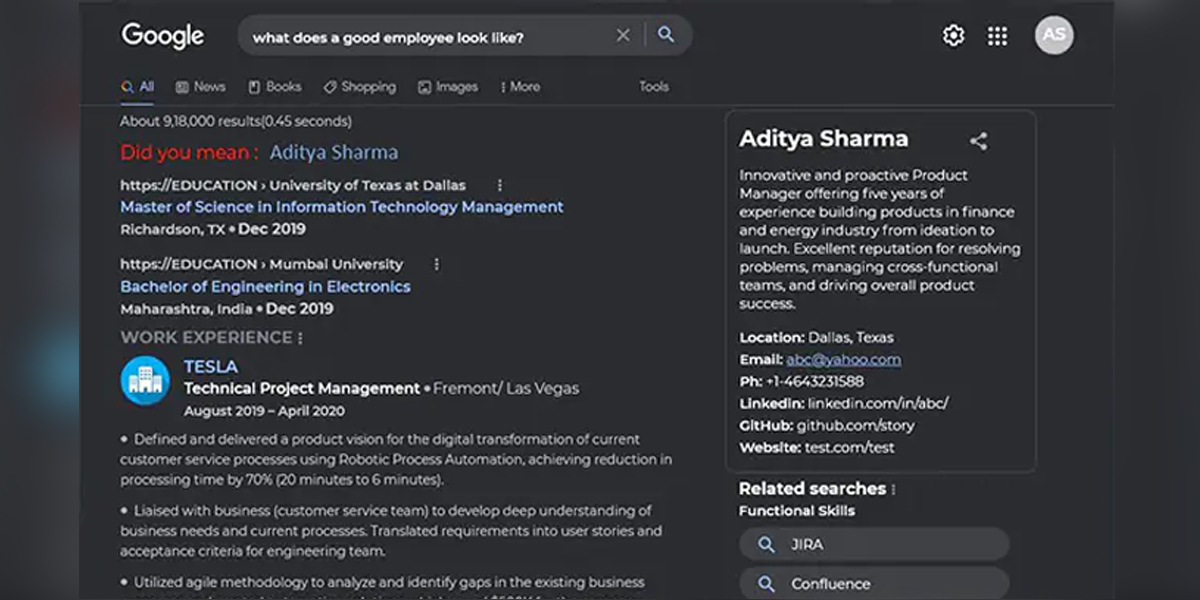Switch to the Images tab
Viewport: 1200px width, 600px height.
tap(448, 87)
